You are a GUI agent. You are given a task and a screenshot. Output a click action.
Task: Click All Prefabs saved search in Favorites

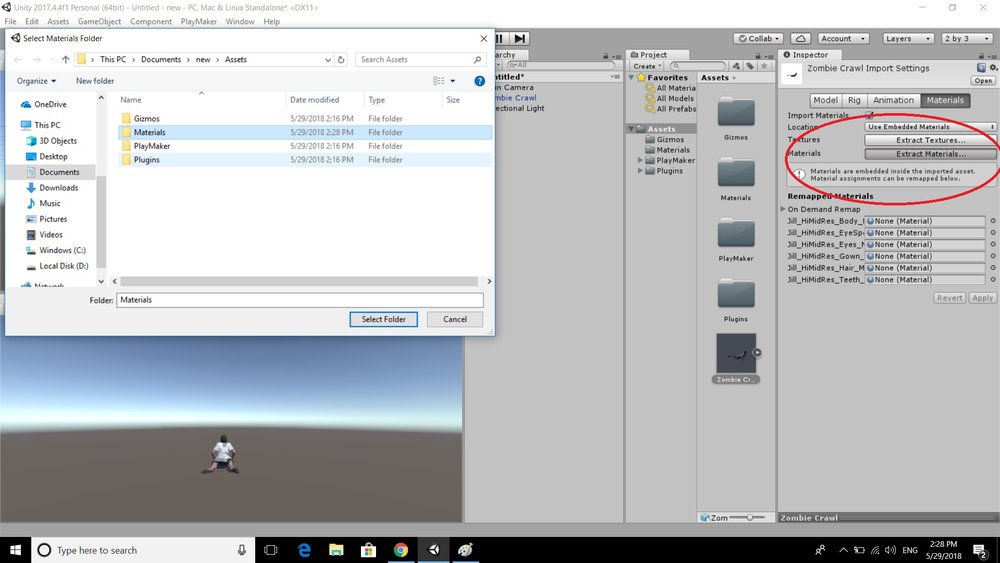pyautogui.click(x=671, y=108)
